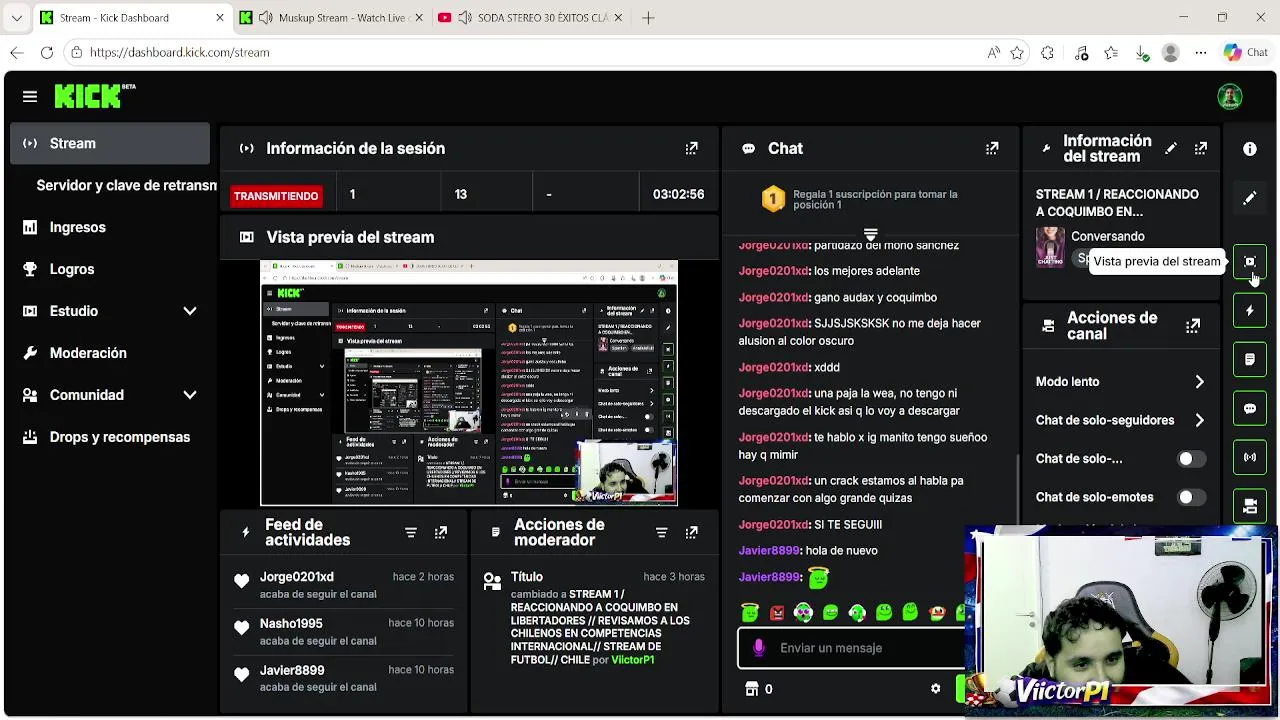Switch to Muskup Stream browser tab
The image size is (1280, 720).
[330, 18]
